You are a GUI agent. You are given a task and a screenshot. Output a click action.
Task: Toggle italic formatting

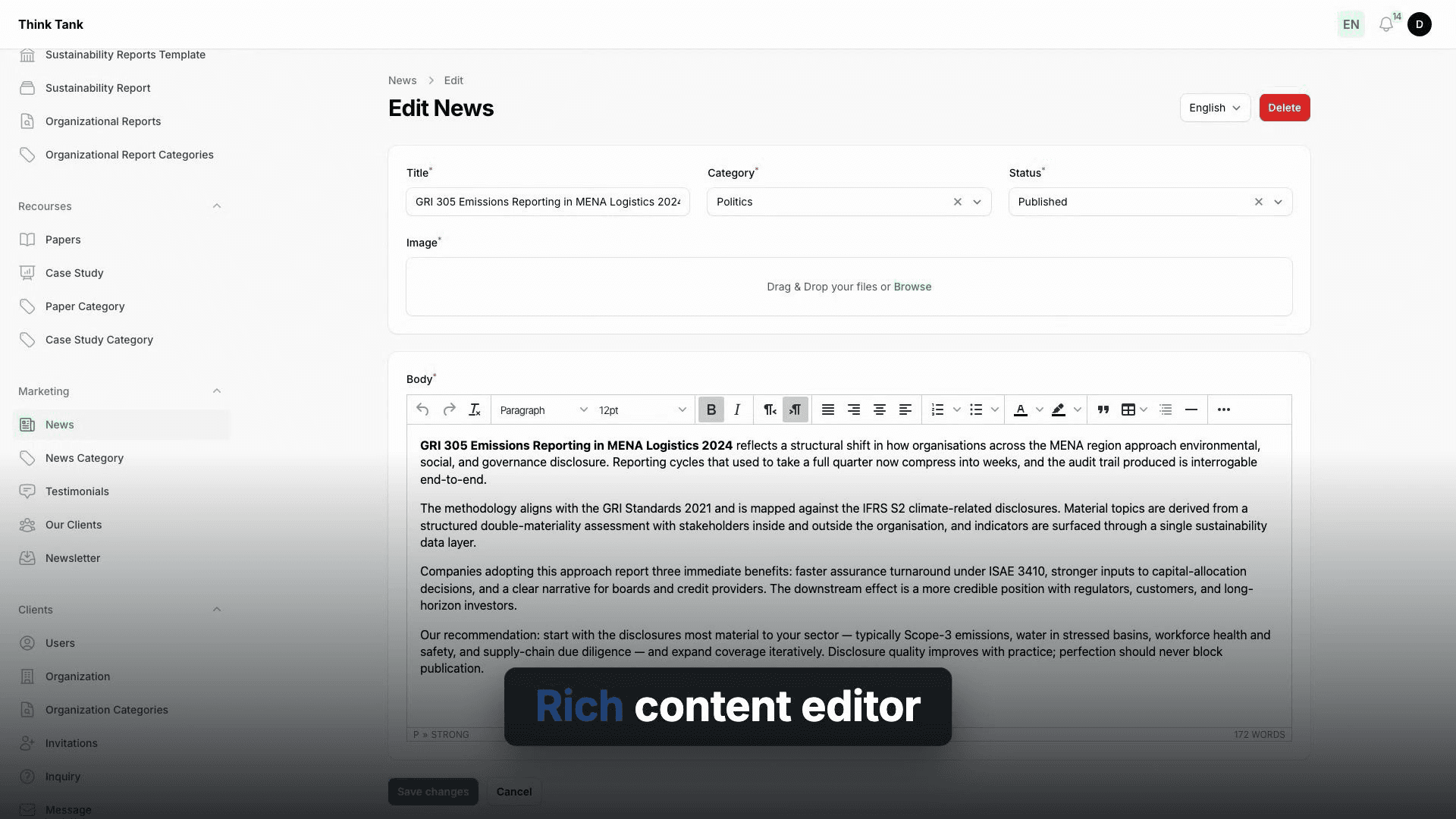(737, 409)
